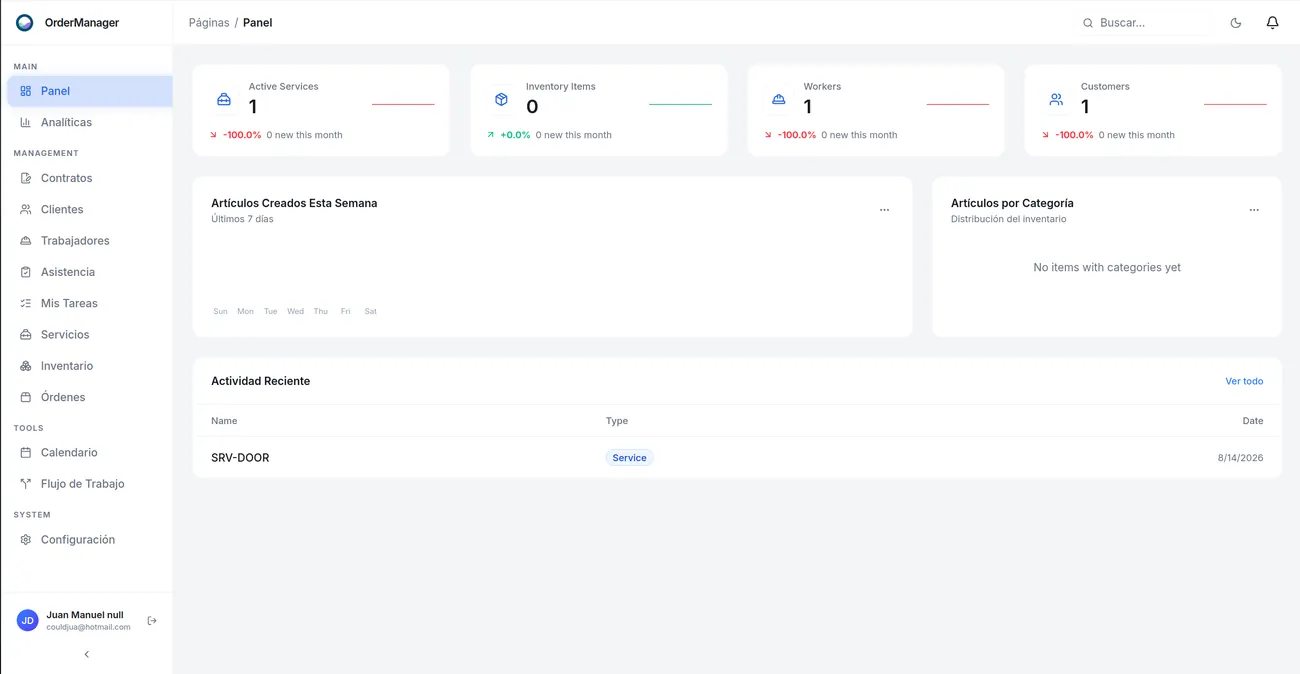The image size is (1300, 674).
Task: Open the Calendario tool
Action: [90, 453]
